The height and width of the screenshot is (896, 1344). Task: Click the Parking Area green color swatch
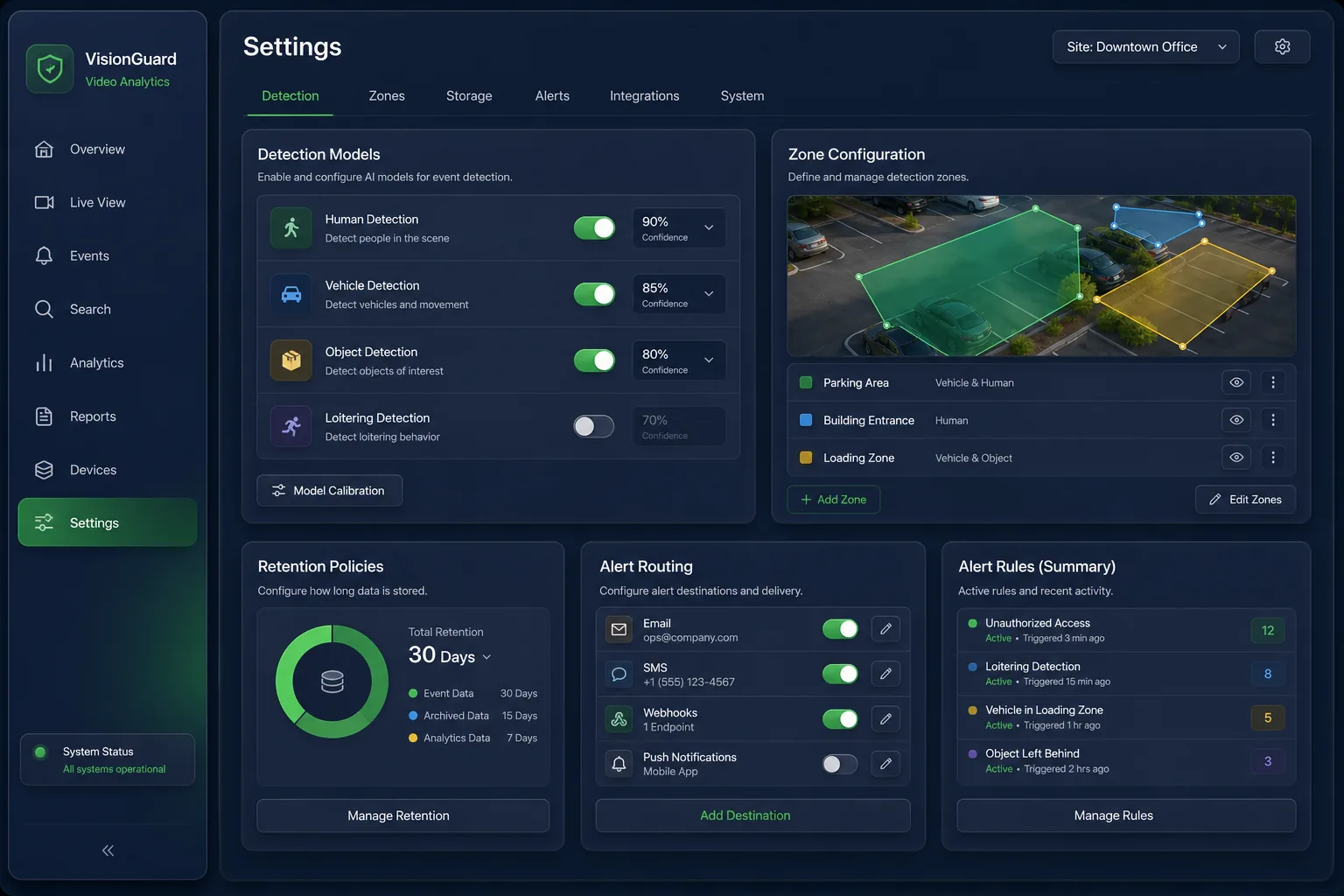tap(806, 382)
